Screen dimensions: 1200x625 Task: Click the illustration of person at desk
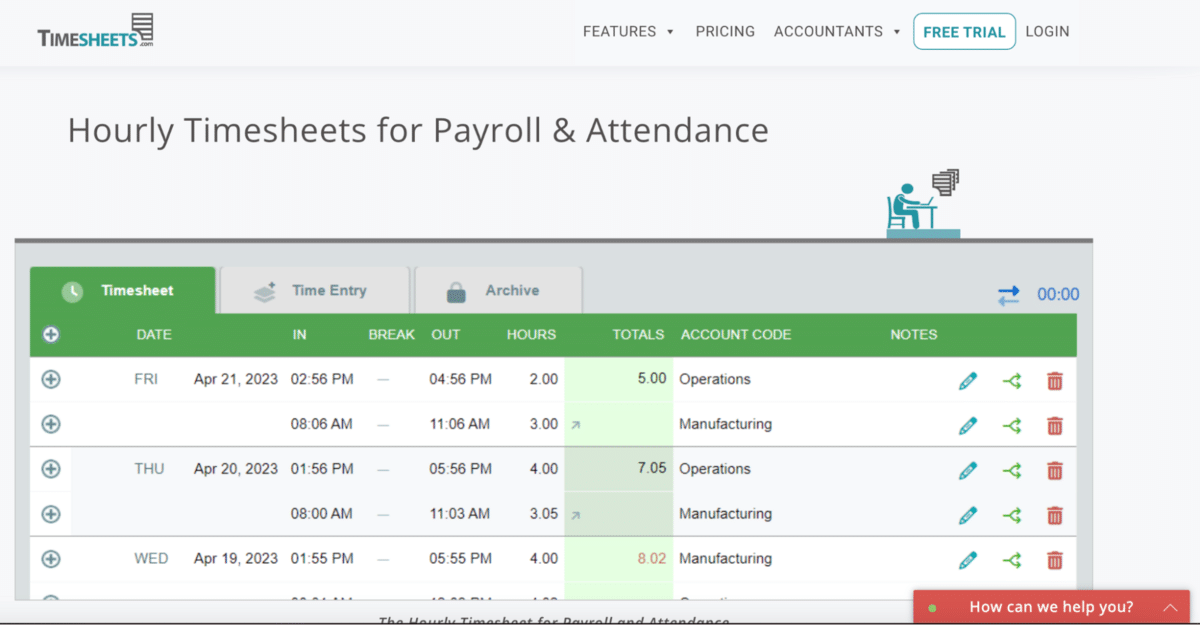click(923, 204)
